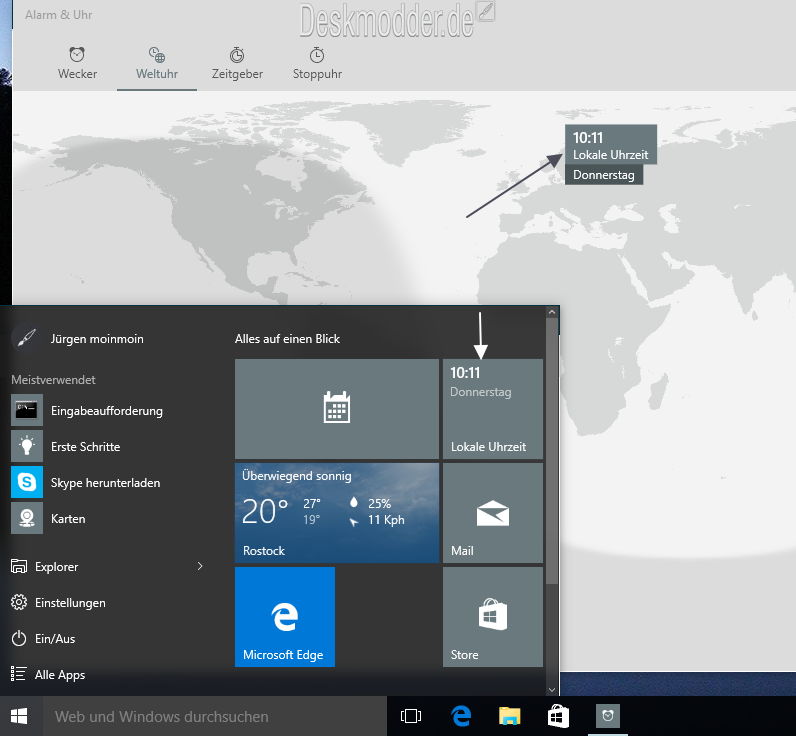Switch to the Stoppuhr tab
Viewport: 796px width, 736px height.
click(317, 63)
